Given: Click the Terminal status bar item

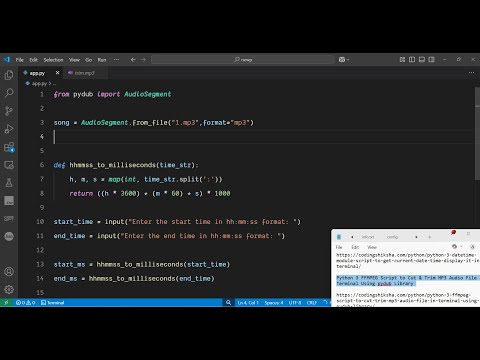Looking at the screenshot, I should [x=53, y=303].
